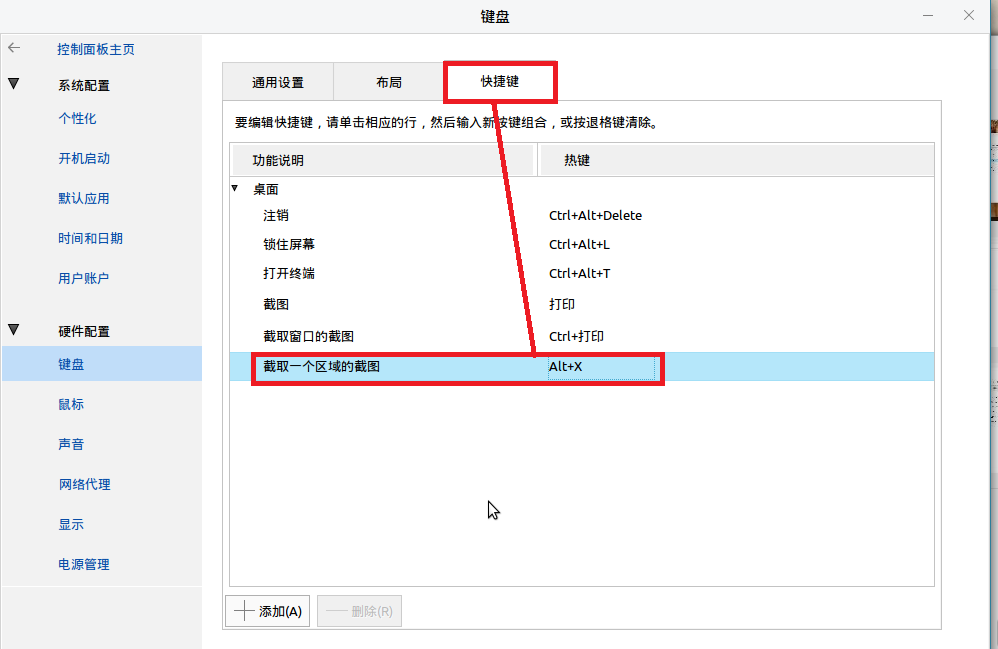Screen dimensions: 998x649
Task: Edit the Alt+X hotkey field
Action: pyautogui.click(x=601, y=366)
